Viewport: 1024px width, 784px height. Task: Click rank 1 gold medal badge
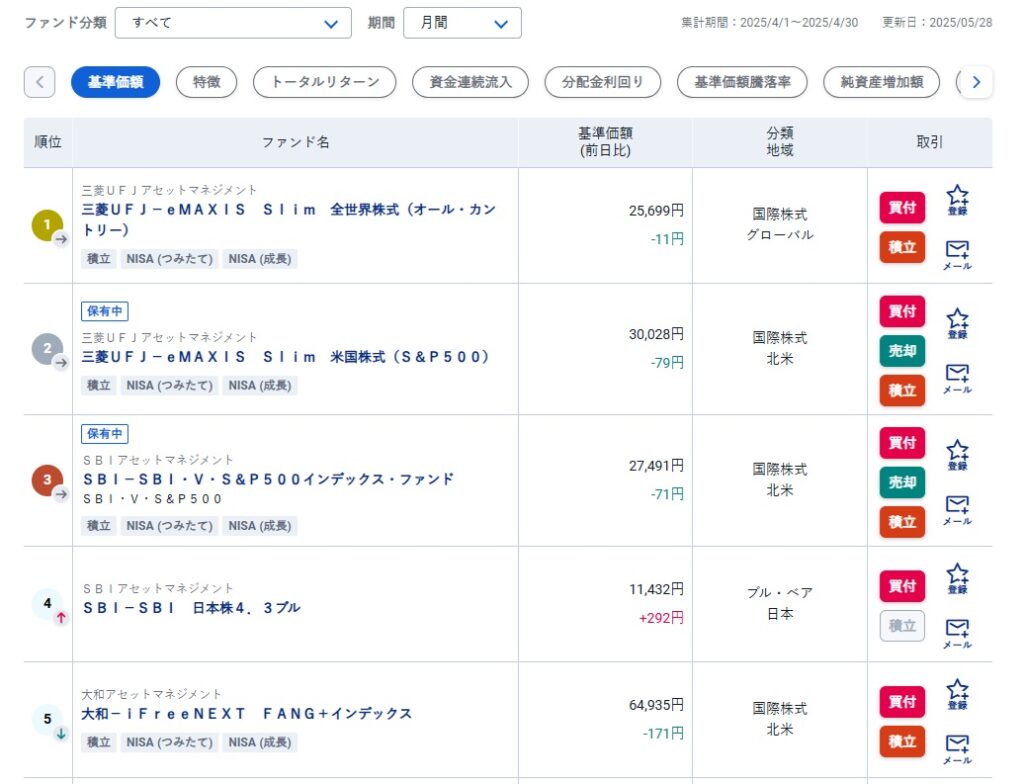click(x=48, y=225)
